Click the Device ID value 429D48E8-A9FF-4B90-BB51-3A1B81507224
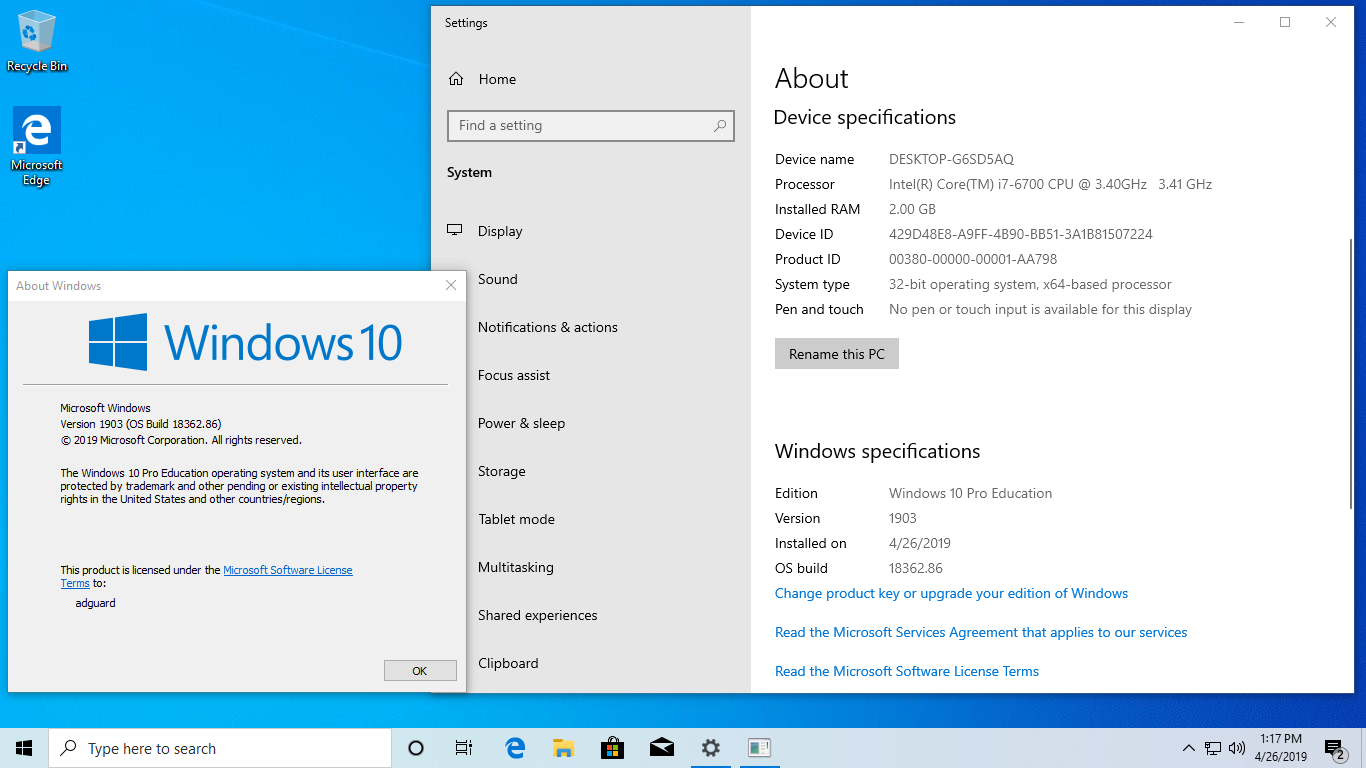 (1021, 234)
